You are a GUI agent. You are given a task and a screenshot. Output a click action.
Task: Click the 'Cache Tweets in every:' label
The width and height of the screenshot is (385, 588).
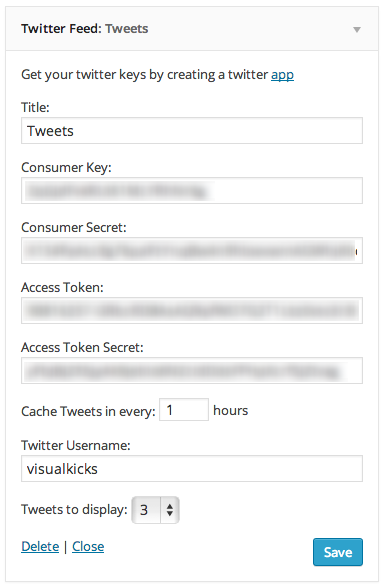[x=88, y=411]
